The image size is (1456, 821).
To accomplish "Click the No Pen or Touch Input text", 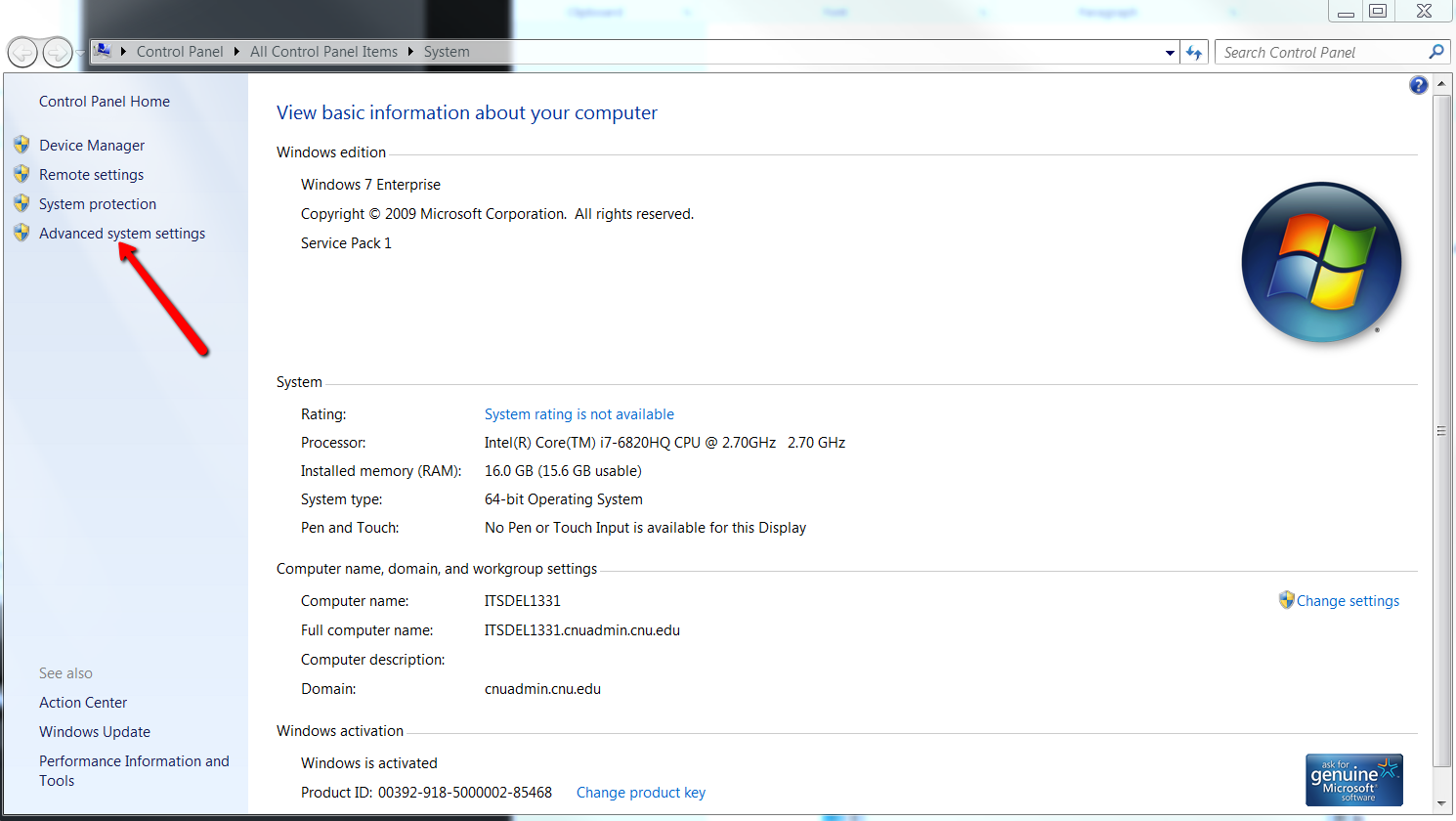I will [645, 528].
